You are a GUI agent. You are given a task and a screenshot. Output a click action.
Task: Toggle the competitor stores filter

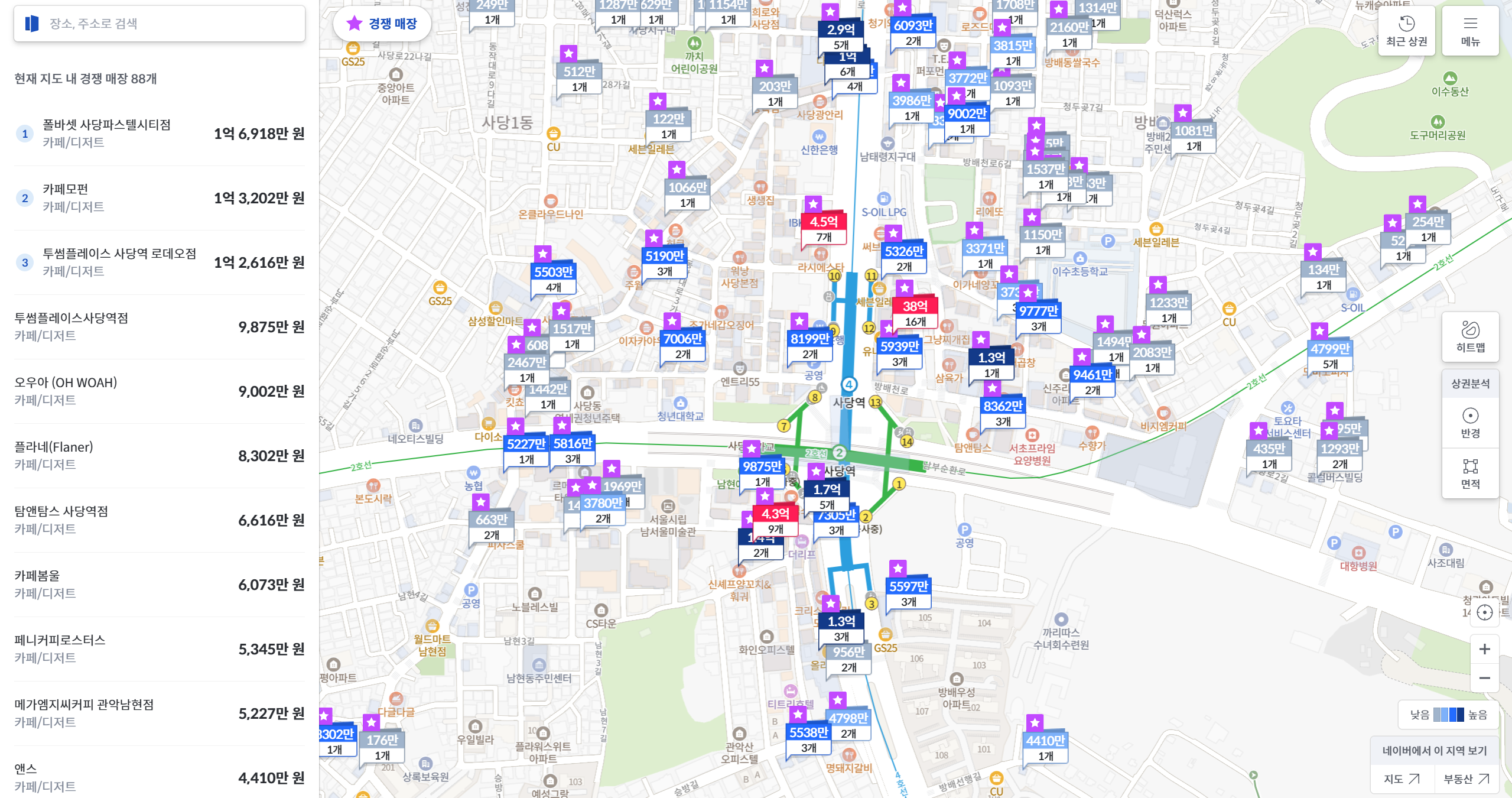click(x=382, y=24)
